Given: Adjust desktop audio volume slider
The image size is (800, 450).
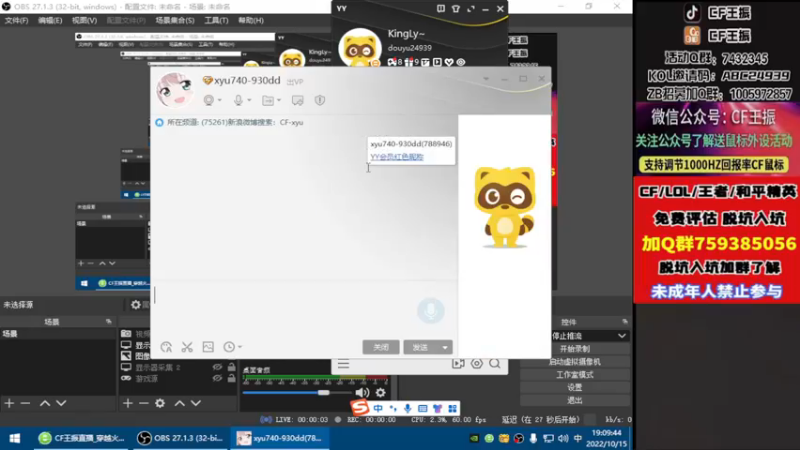Looking at the screenshot, I should (x=323, y=392).
